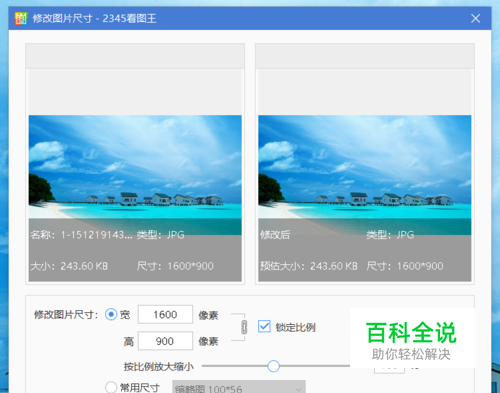
Task: Click the original image preview thumbnail
Action: [x=135, y=175]
